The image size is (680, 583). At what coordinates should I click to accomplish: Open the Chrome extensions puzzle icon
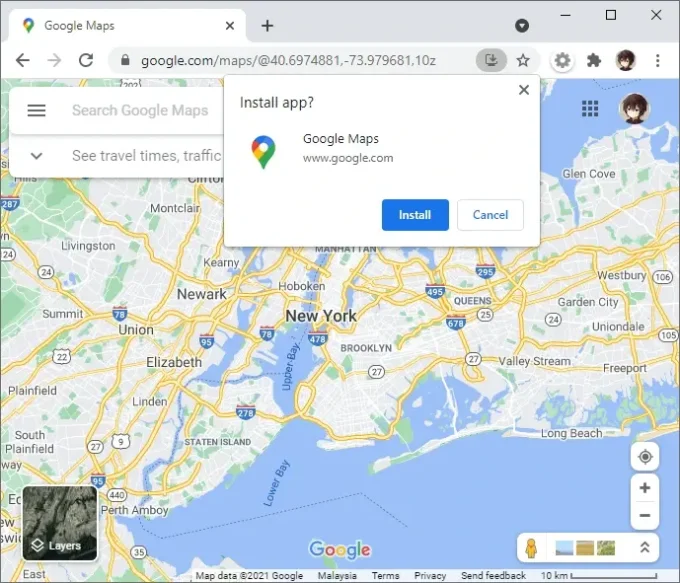(594, 60)
